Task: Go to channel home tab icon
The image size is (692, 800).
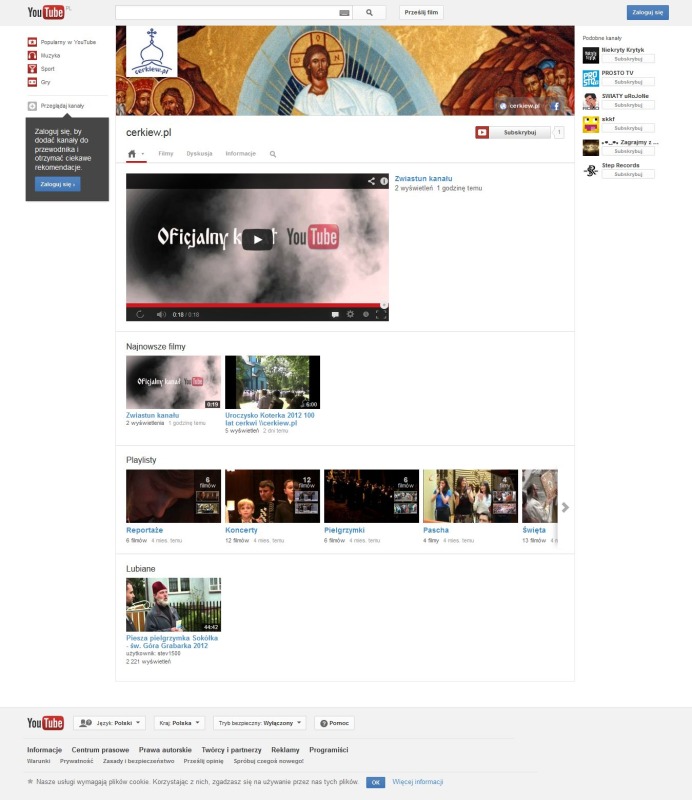Action: click(x=132, y=154)
